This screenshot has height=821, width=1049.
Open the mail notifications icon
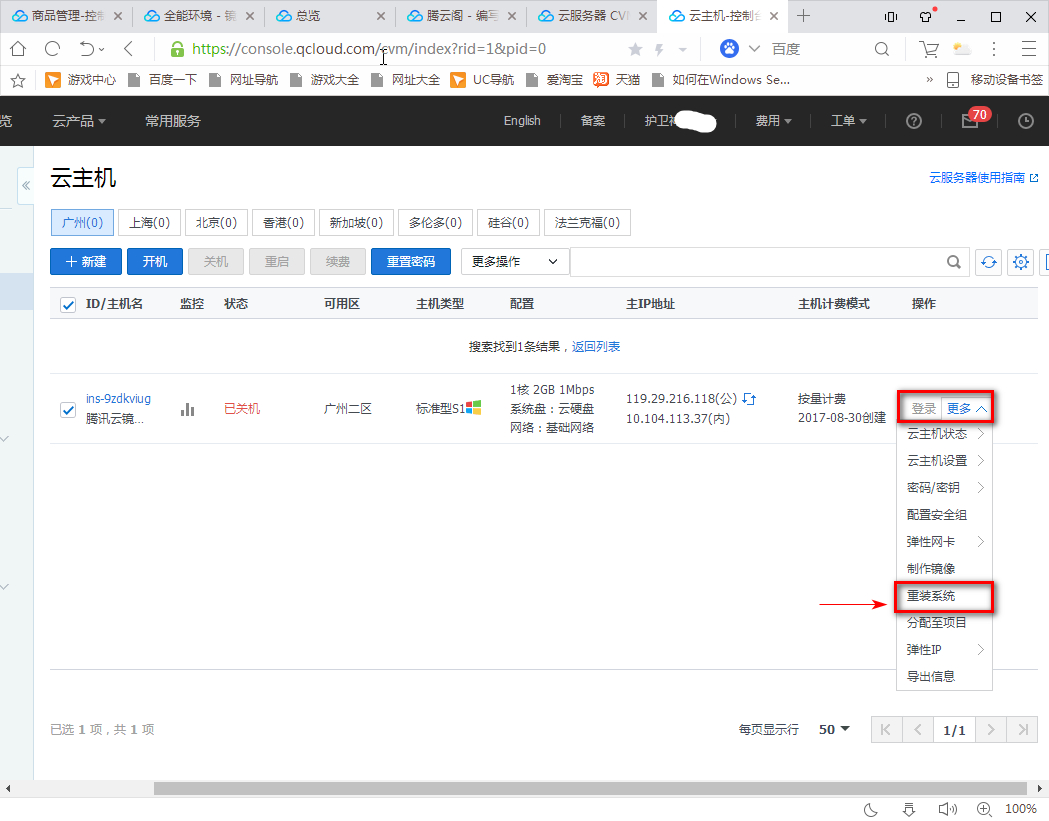(969, 121)
